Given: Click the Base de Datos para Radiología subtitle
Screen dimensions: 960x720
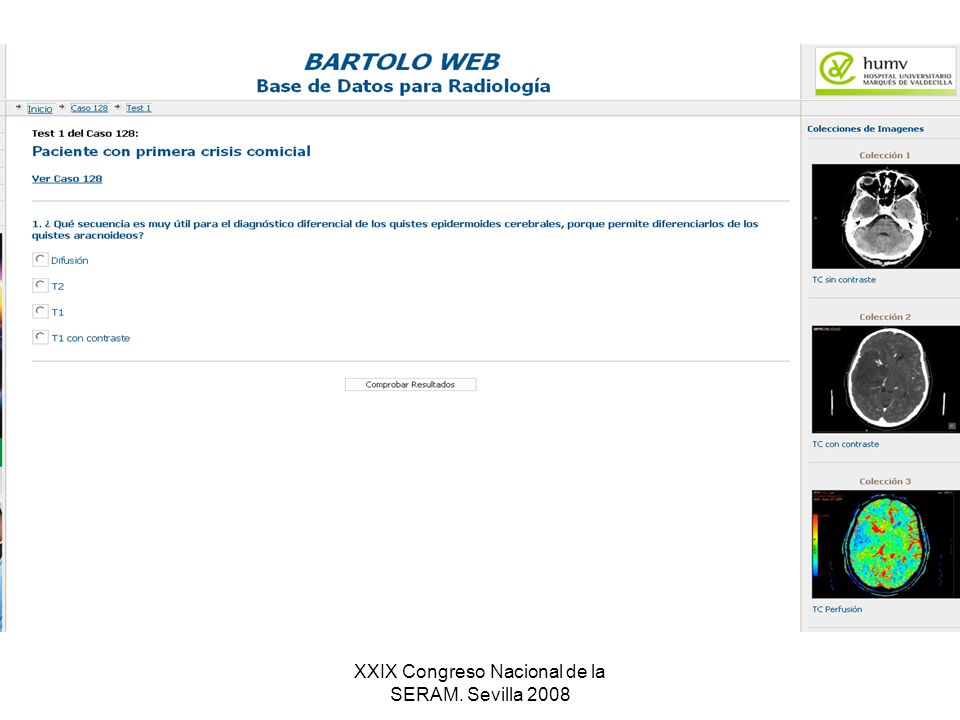Looking at the screenshot, I should (403, 86).
